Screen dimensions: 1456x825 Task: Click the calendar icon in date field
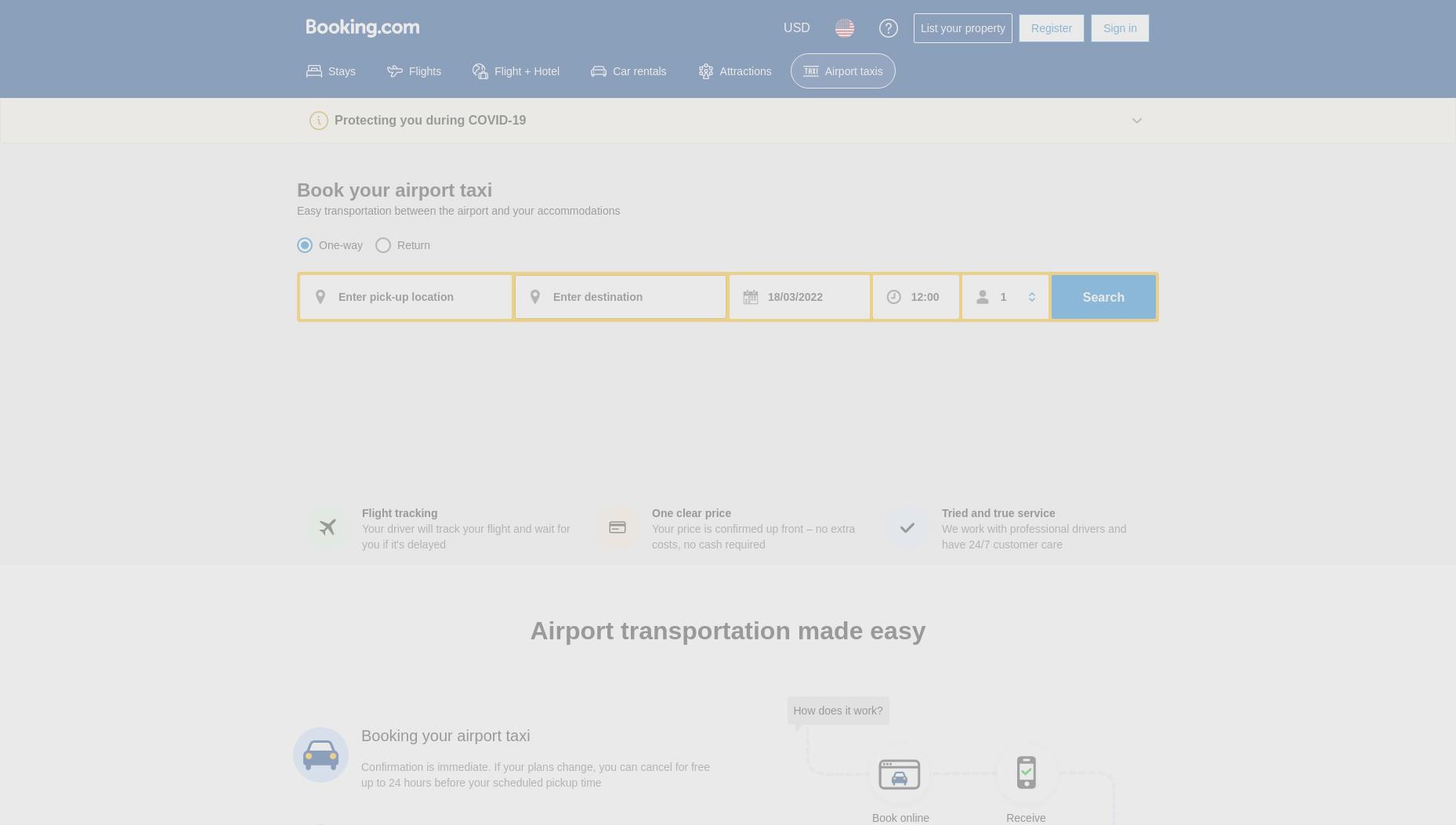[x=751, y=297]
